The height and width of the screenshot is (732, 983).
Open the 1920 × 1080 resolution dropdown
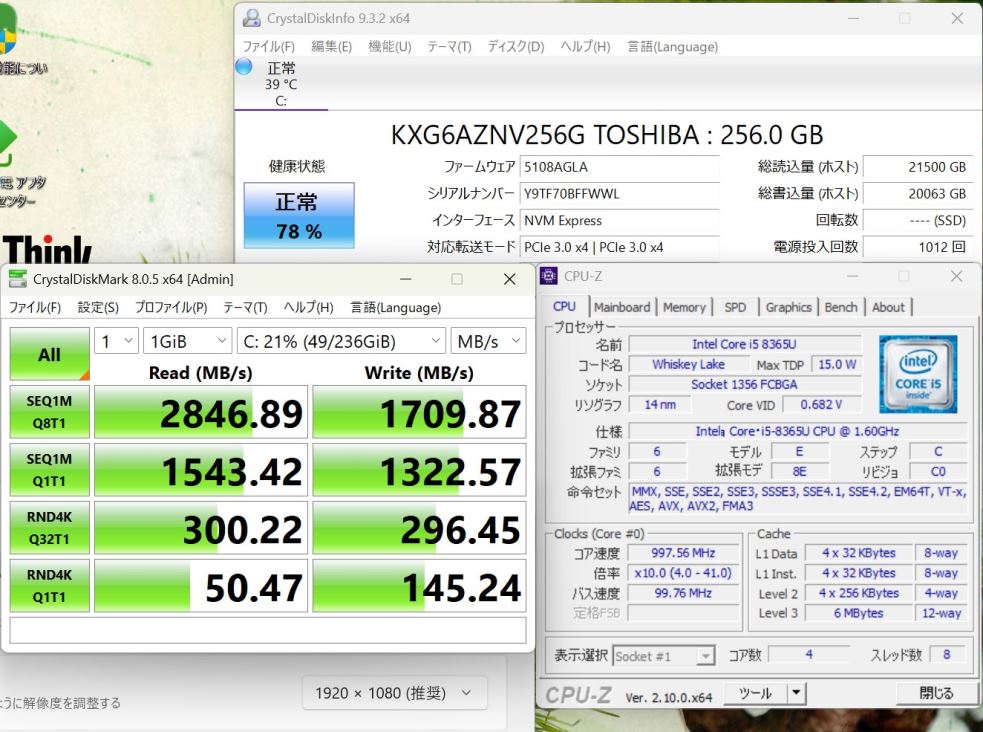pos(394,693)
